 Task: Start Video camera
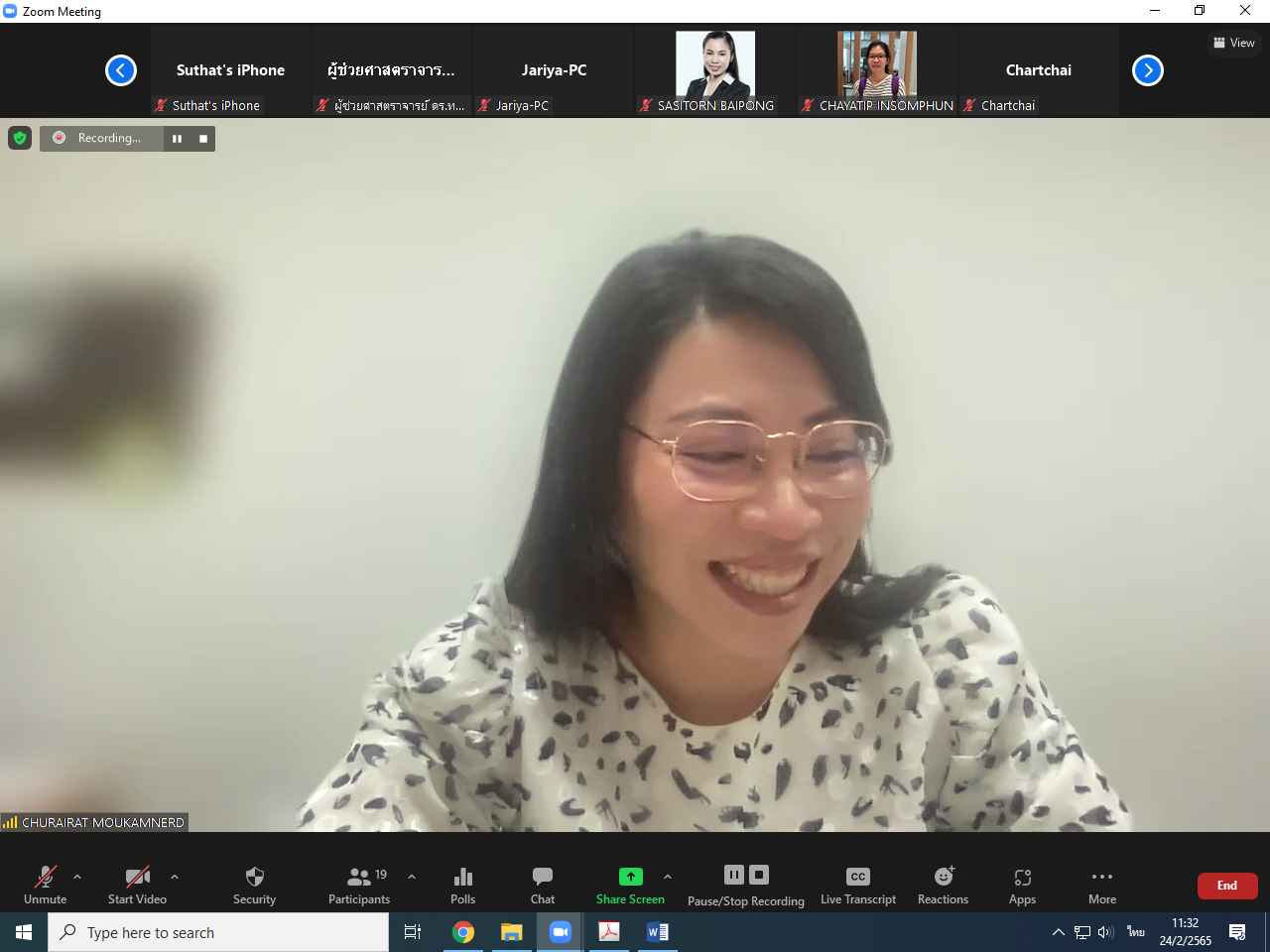coord(137,885)
